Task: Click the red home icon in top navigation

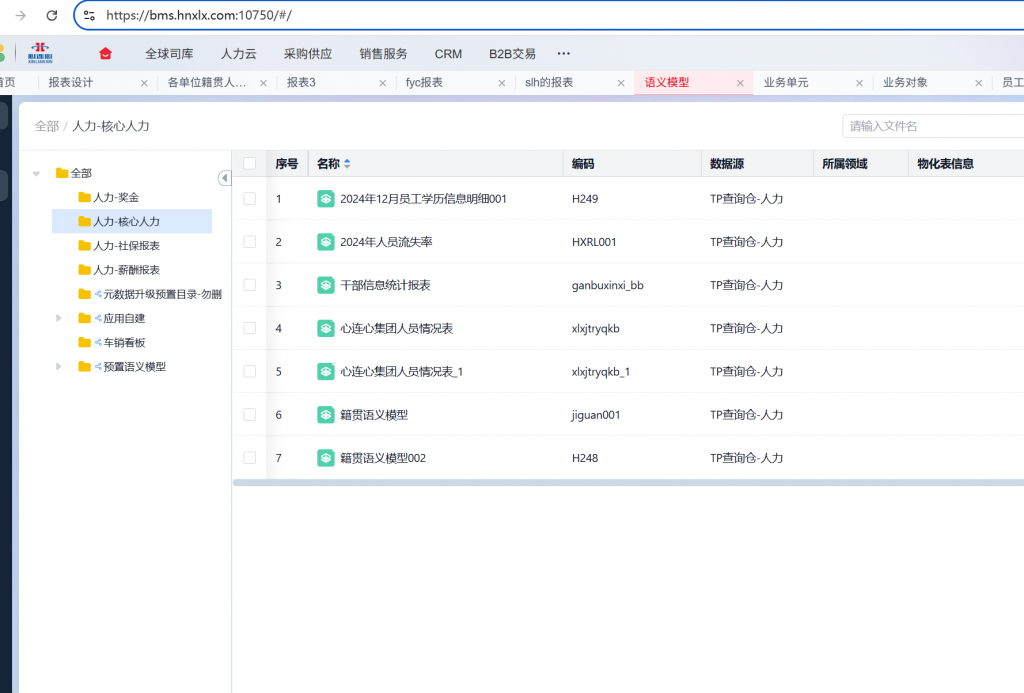Action: (106, 54)
